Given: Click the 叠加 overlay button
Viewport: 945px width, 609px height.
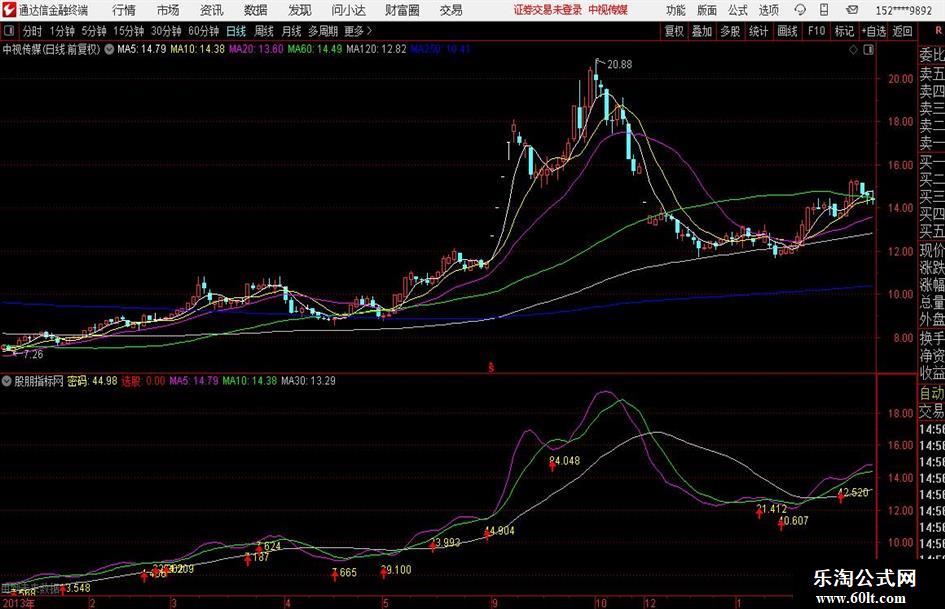Looking at the screenshot, I should [702, 31].
